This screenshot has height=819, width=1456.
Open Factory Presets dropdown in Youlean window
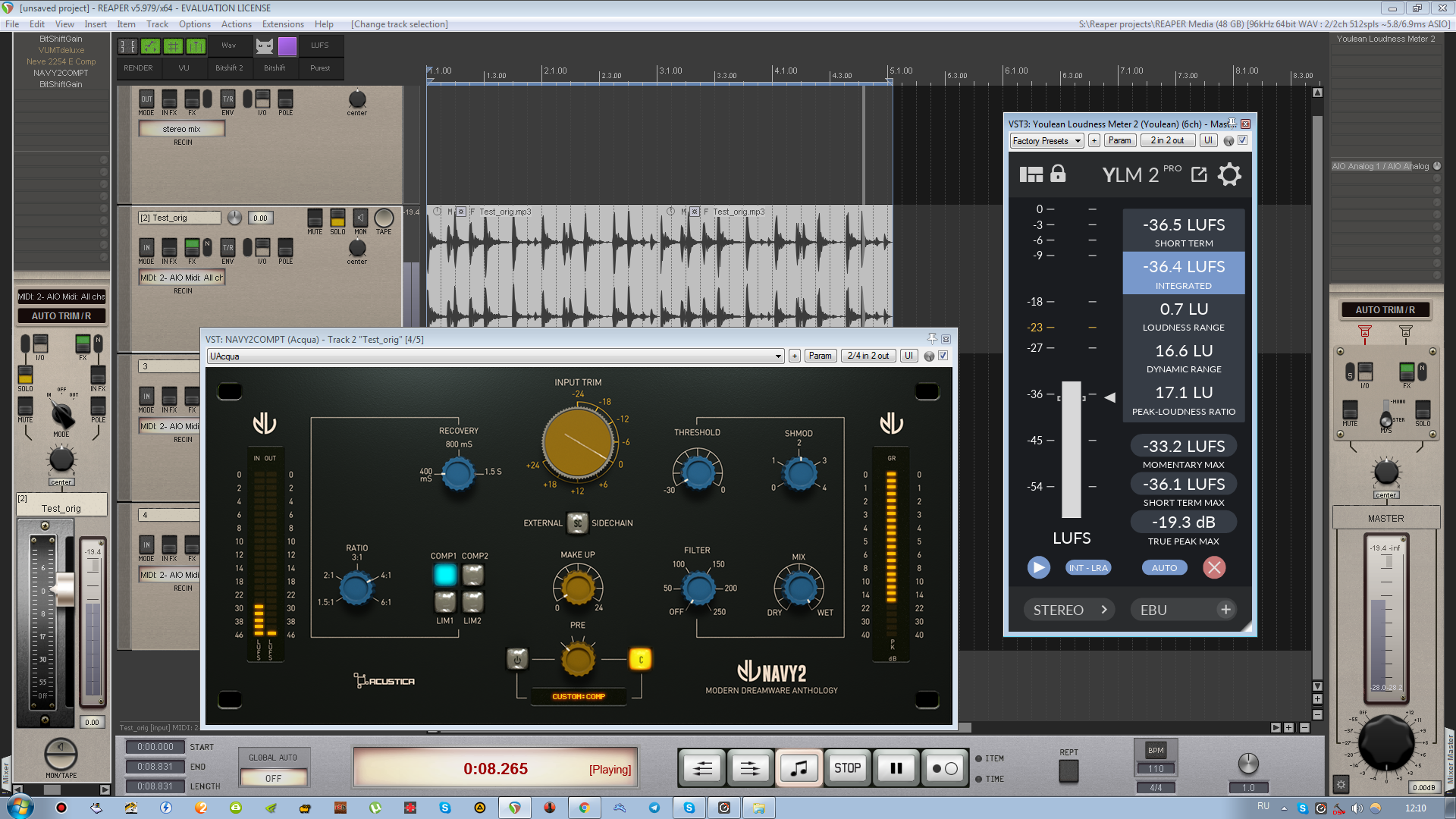pyautogui.click(x=1046, y=140)
